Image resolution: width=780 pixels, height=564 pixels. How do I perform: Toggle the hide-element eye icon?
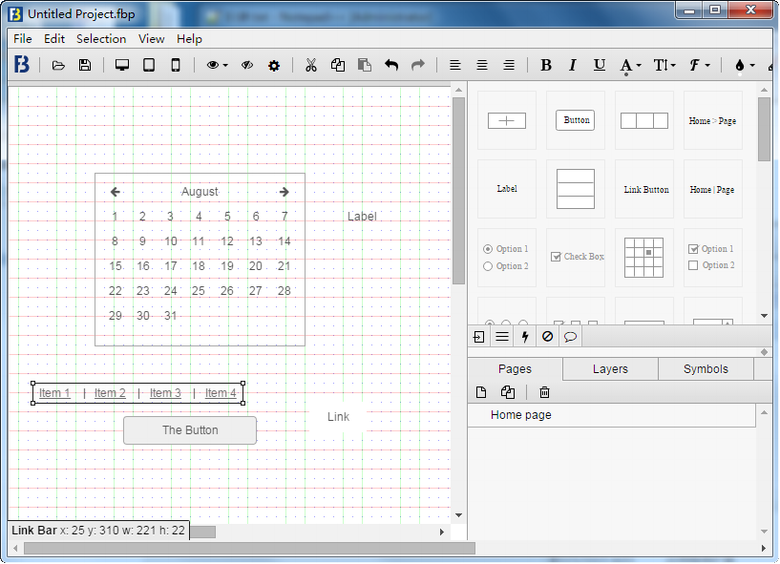point(246,65)
